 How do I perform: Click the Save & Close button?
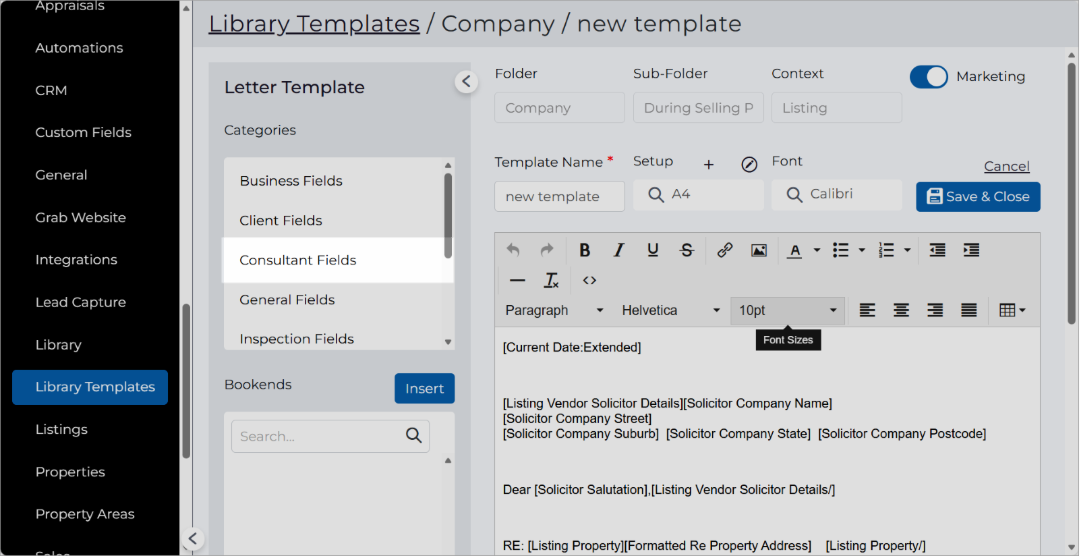point(978,196)
